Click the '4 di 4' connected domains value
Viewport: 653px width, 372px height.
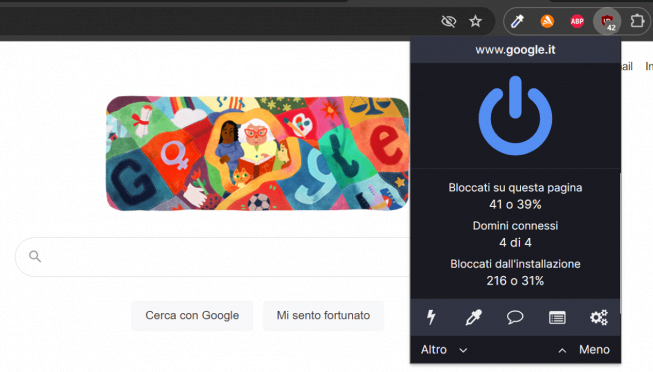[x=515, y=243]
